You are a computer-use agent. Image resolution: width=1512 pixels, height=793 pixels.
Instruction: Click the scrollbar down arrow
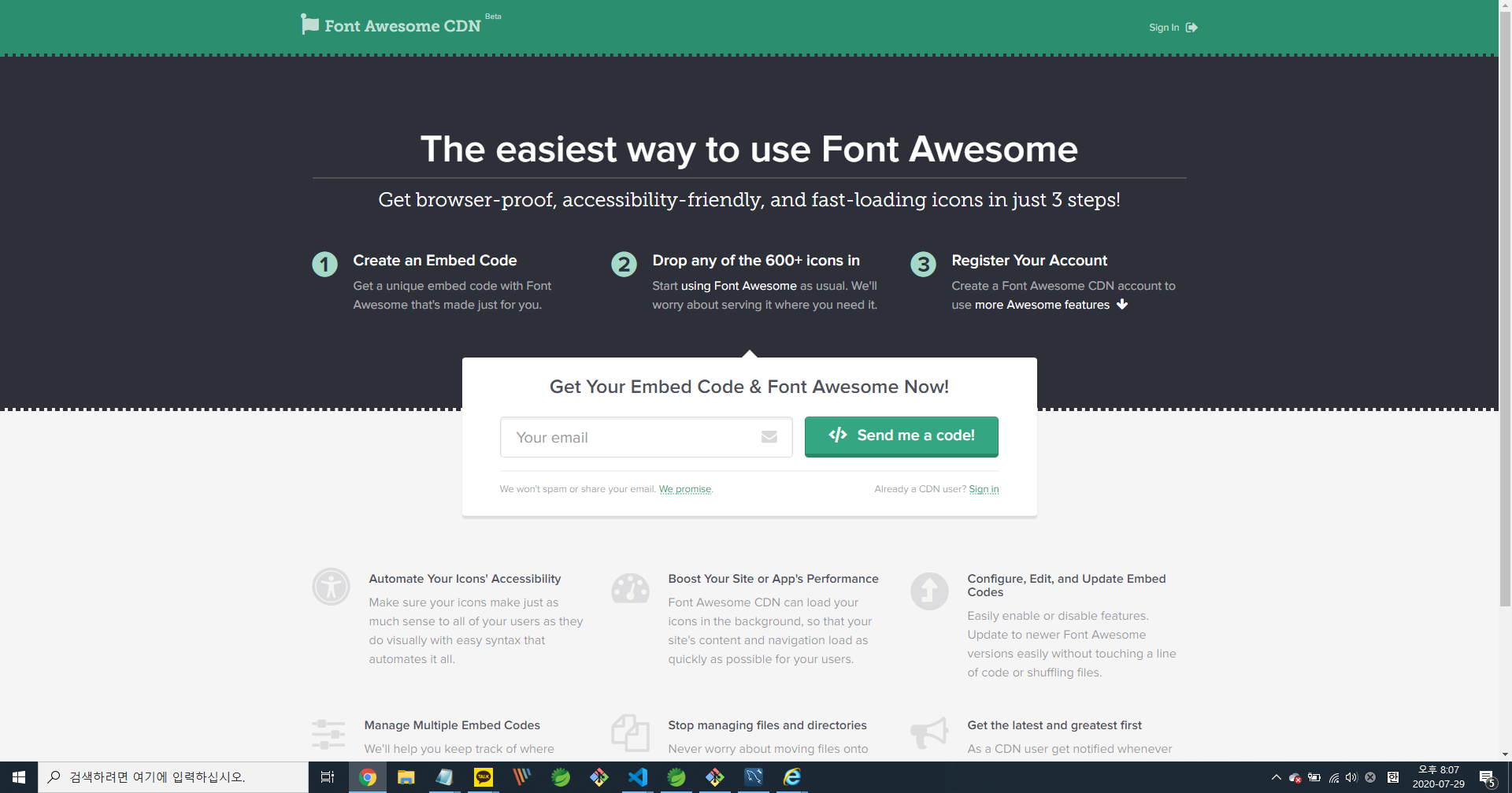pos(1505,754)
